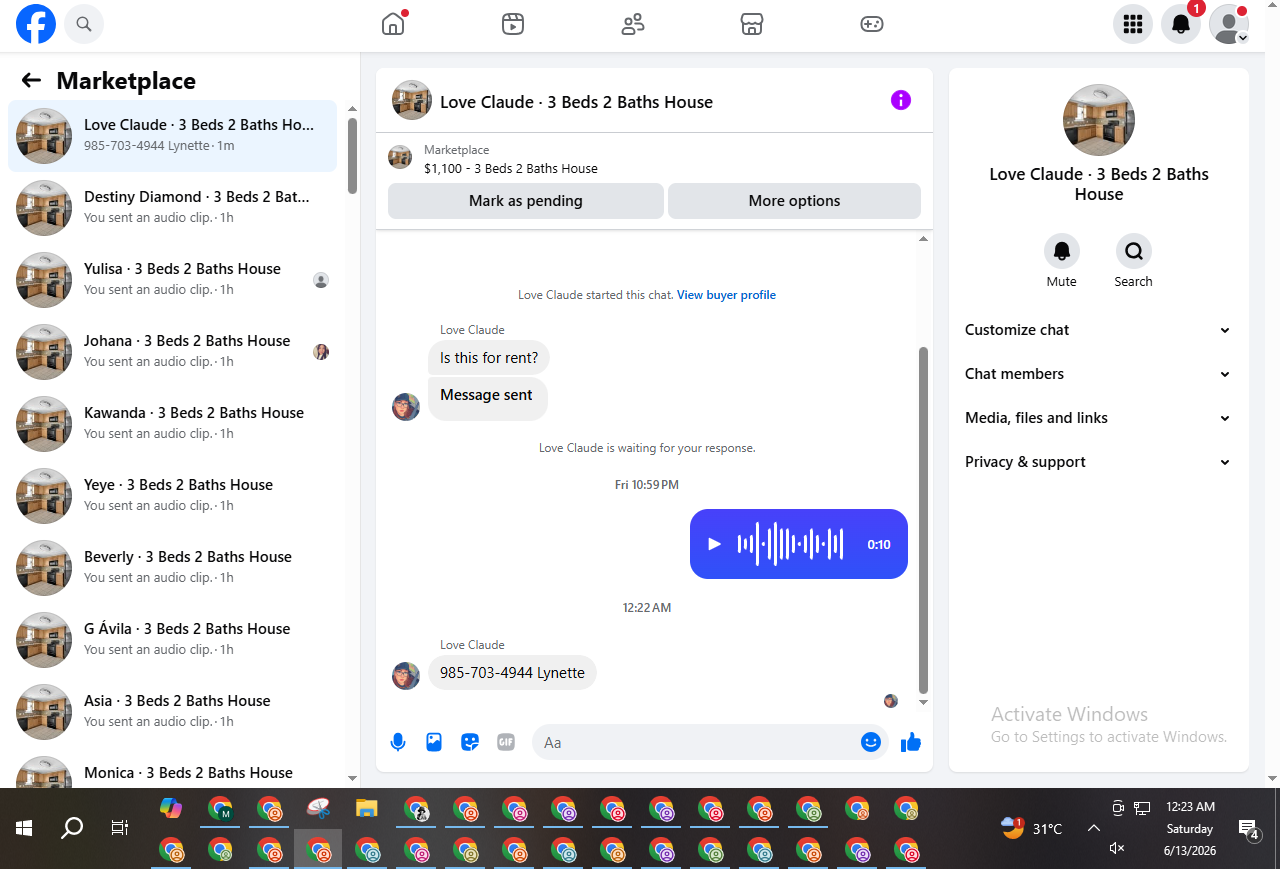Click the audio clip waveform
1280x869 pixels.
[x=790, y=544]
